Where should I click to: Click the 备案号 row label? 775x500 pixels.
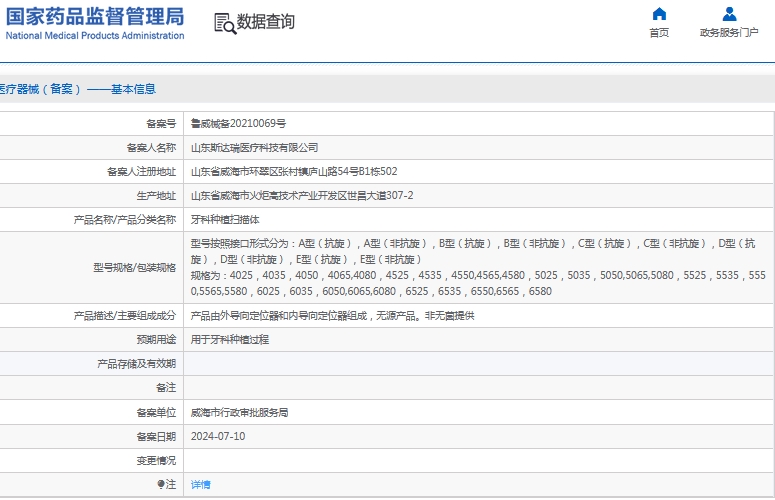pos(161,124)
